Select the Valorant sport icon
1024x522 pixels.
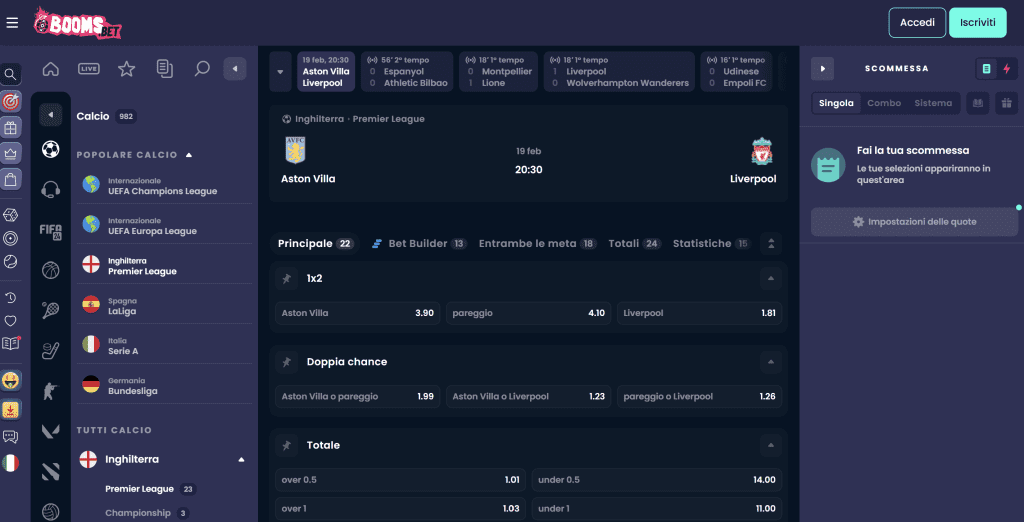point(50,431)
